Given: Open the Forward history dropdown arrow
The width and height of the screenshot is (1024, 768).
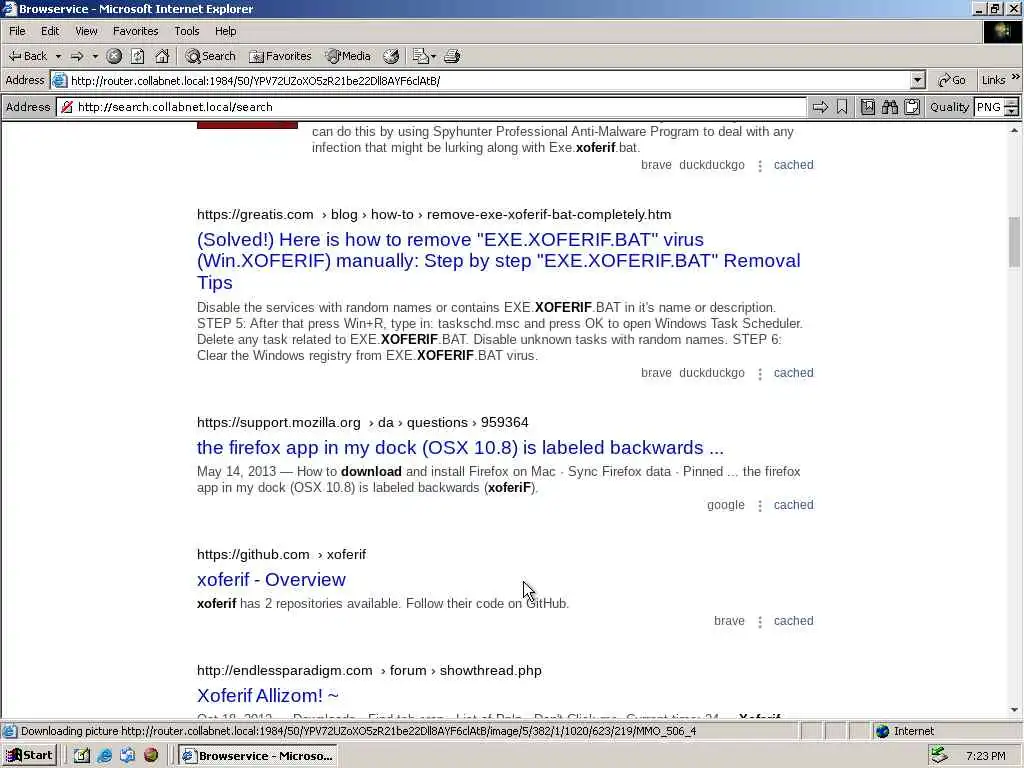Looking at the screenshot, I should [95, 56].
